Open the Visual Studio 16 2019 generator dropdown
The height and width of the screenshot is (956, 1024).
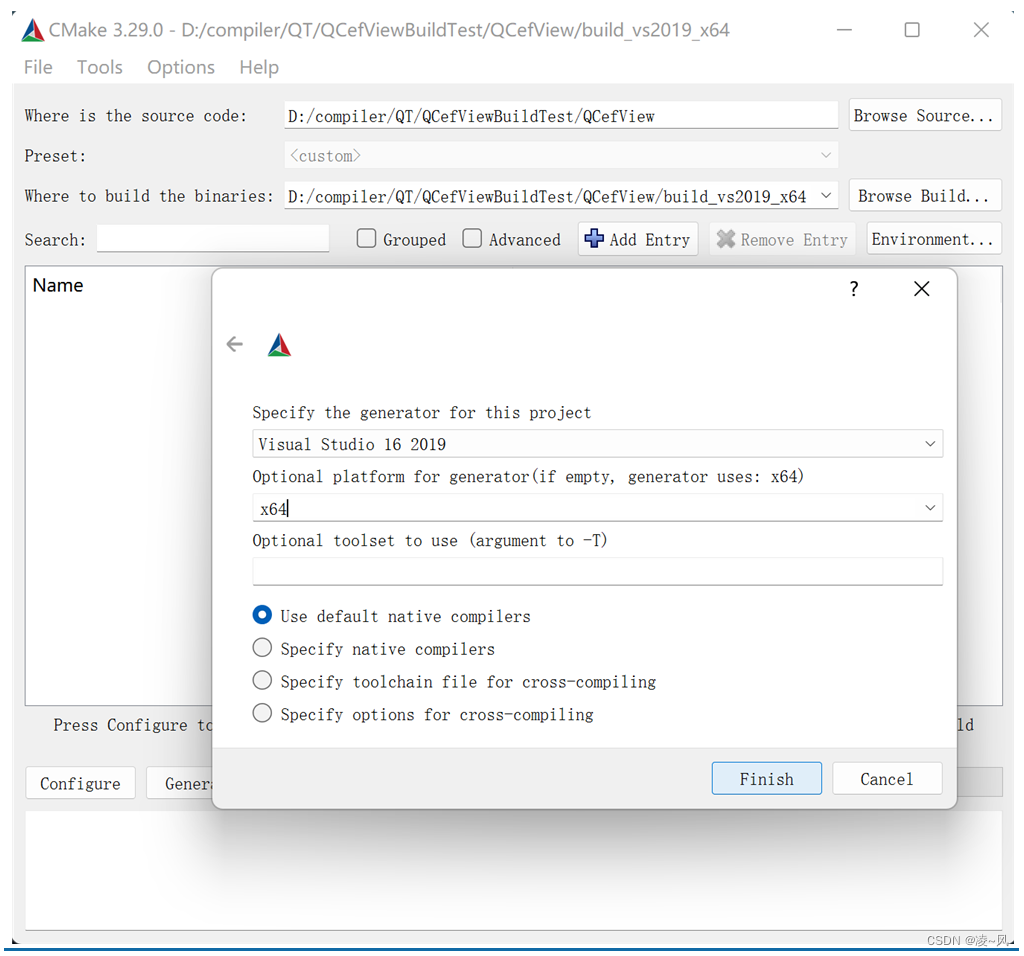(x=597, y=444)
